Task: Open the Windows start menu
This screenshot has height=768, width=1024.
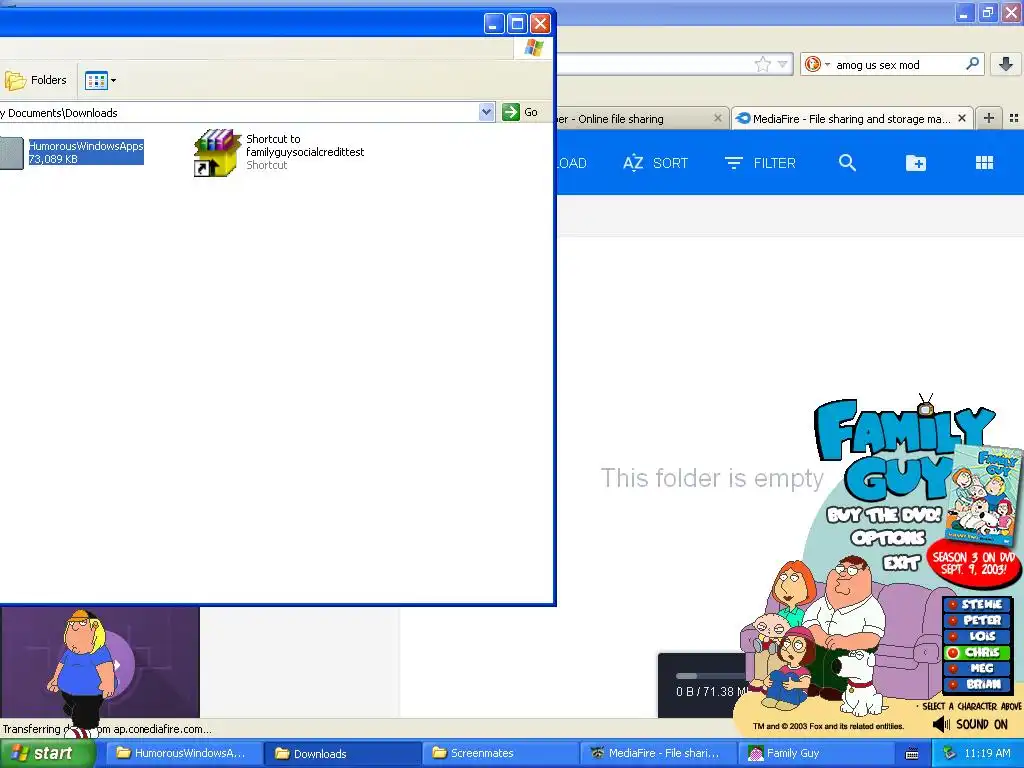Action: tap(47, 753)
